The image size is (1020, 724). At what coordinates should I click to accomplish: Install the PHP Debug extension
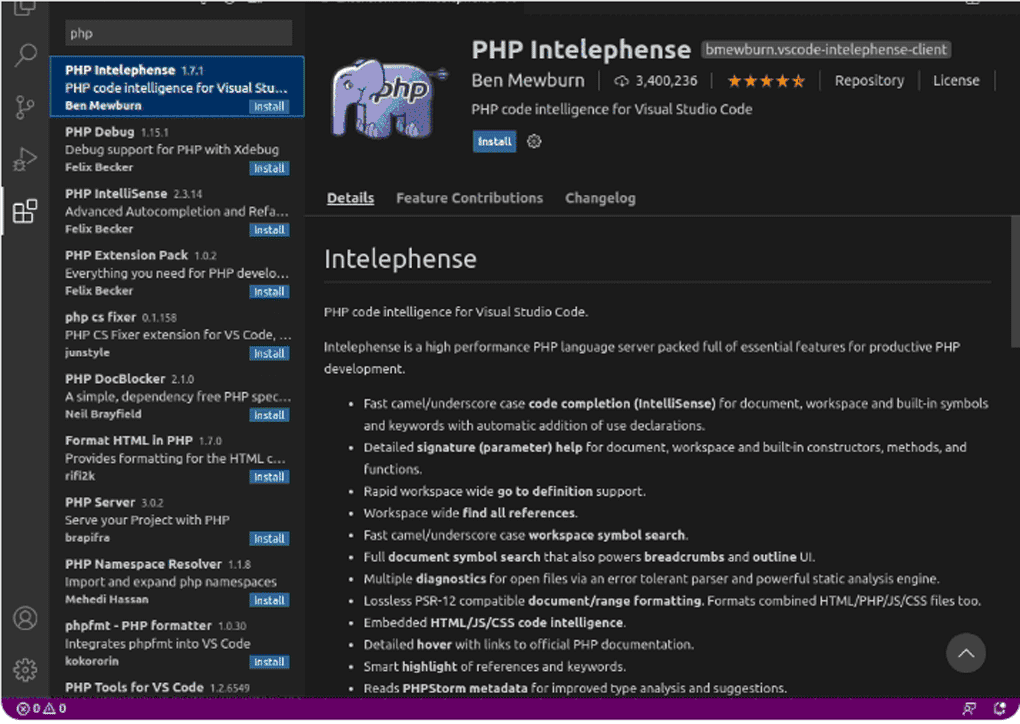pos(269,168)
